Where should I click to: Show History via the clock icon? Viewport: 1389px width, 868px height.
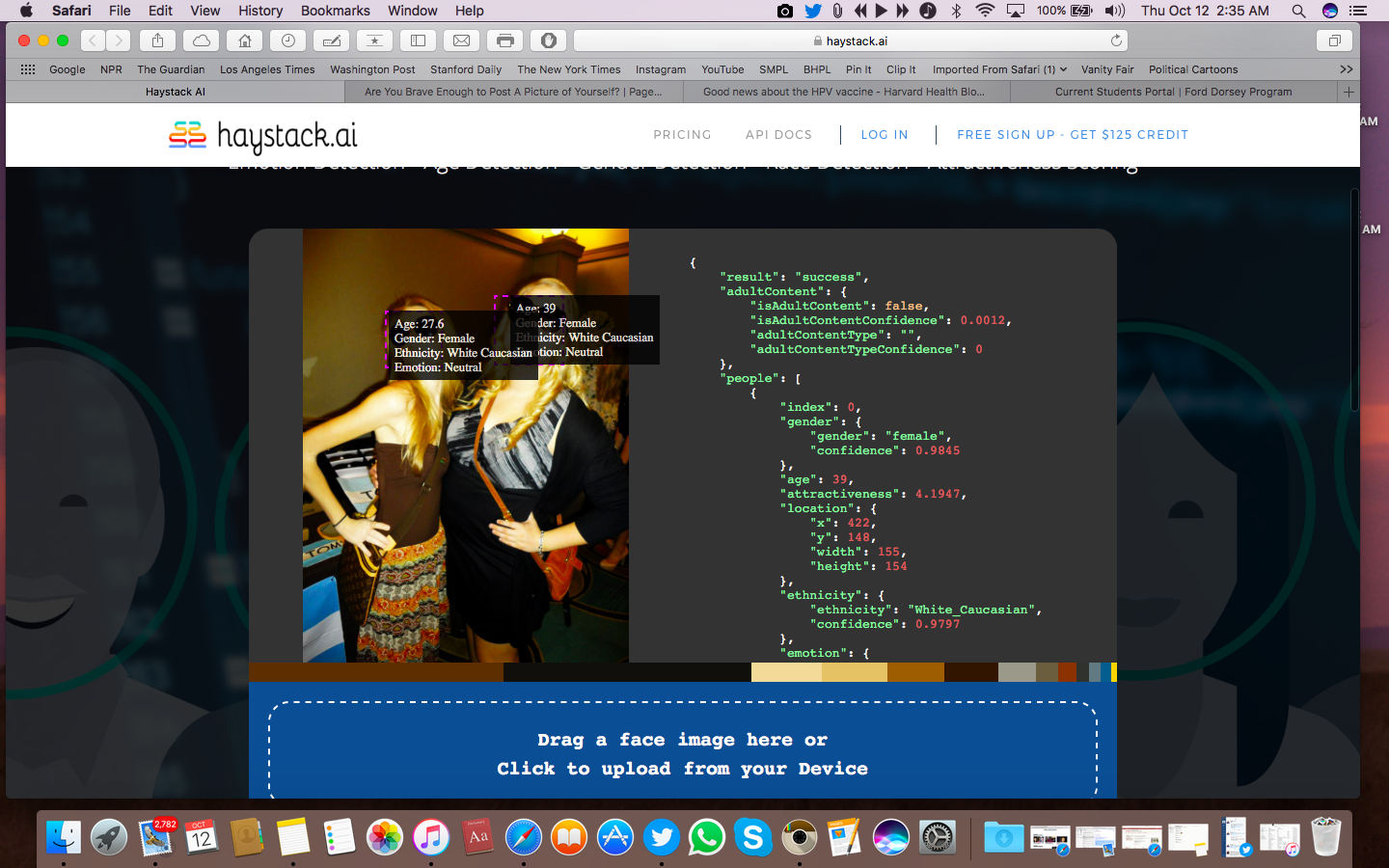[x=288, y=41]
